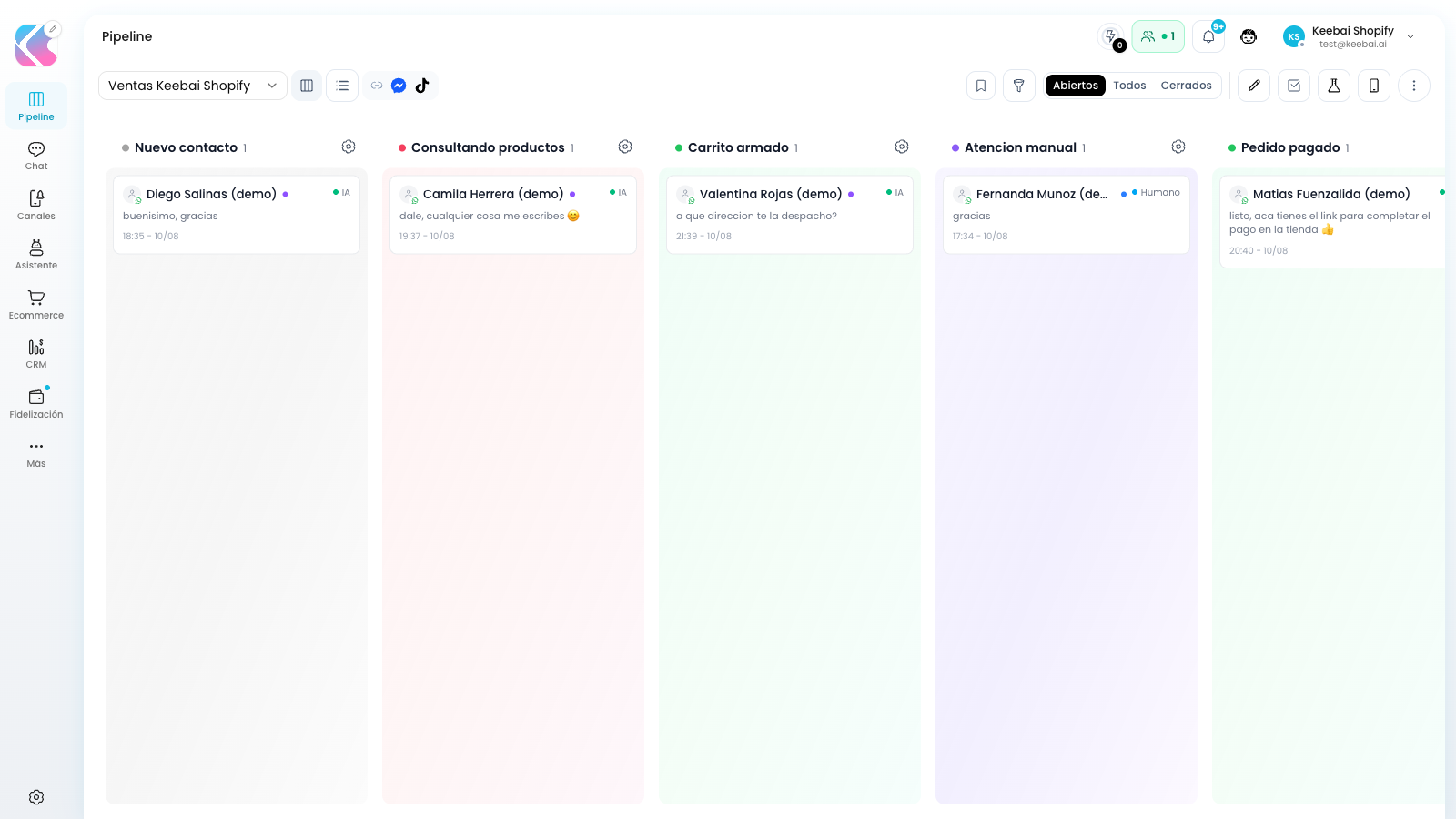Click the Atencion manual column title
This screenshot has width=1456, height=819.
coord(1020,147)
